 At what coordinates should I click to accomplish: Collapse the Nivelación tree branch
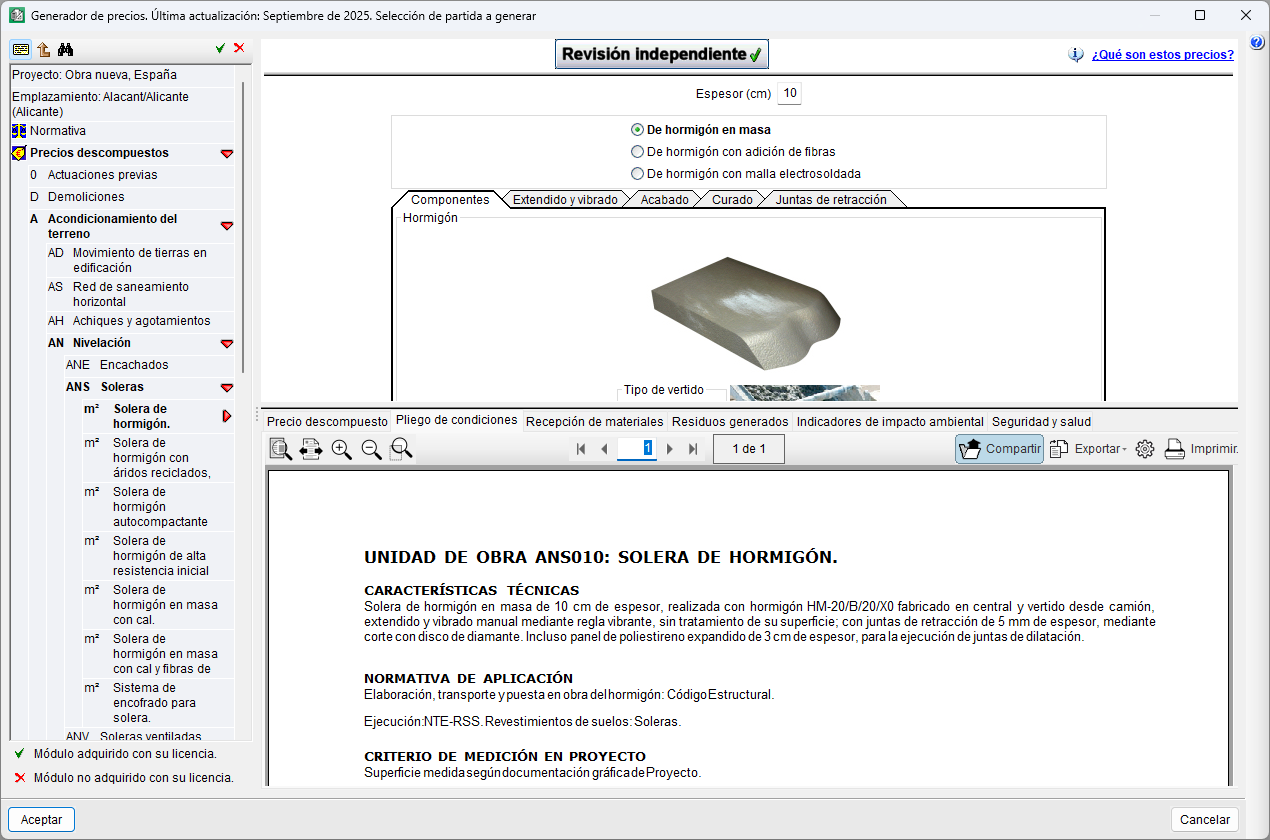point(227,343)
